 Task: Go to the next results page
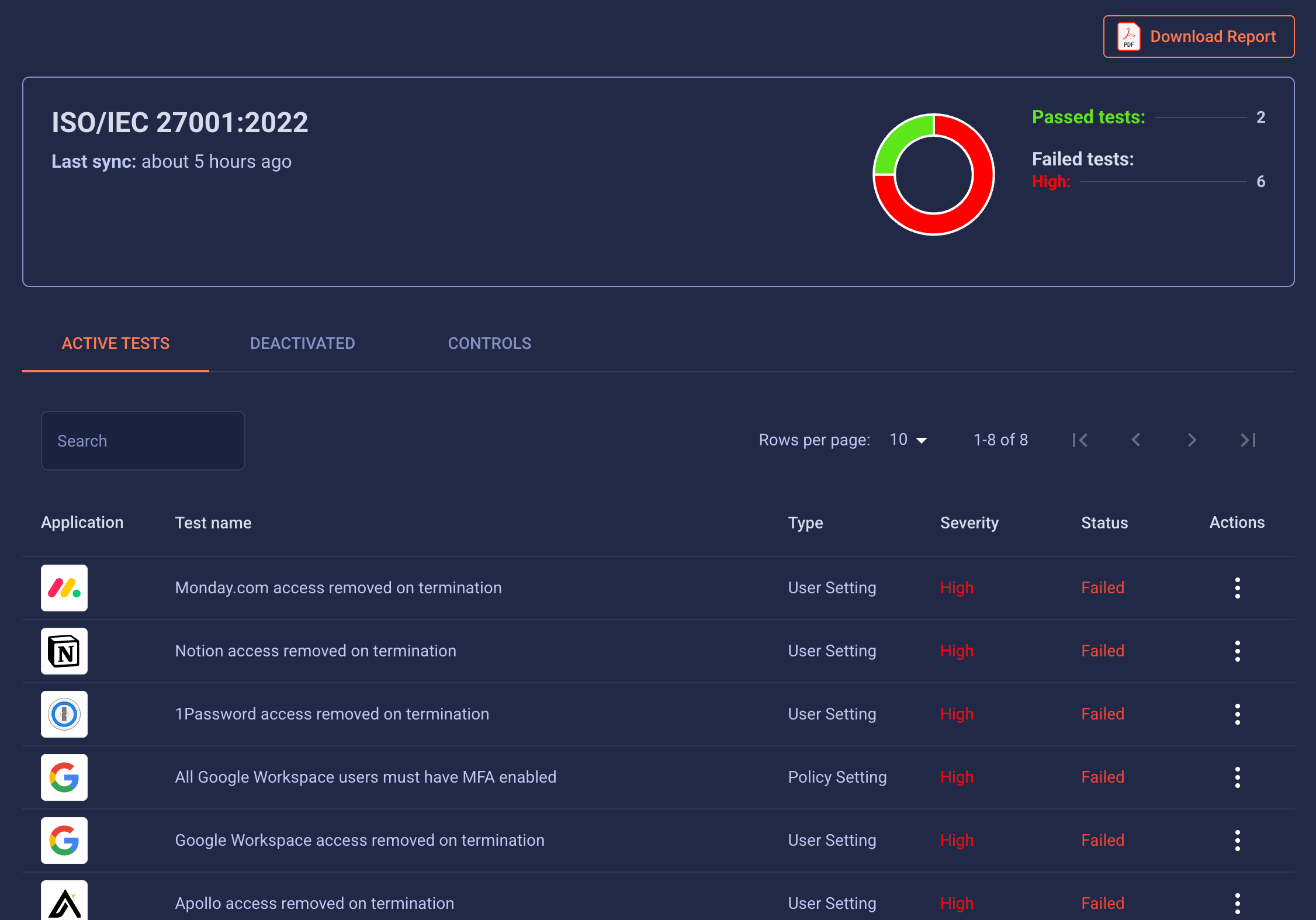[1192, 440]
